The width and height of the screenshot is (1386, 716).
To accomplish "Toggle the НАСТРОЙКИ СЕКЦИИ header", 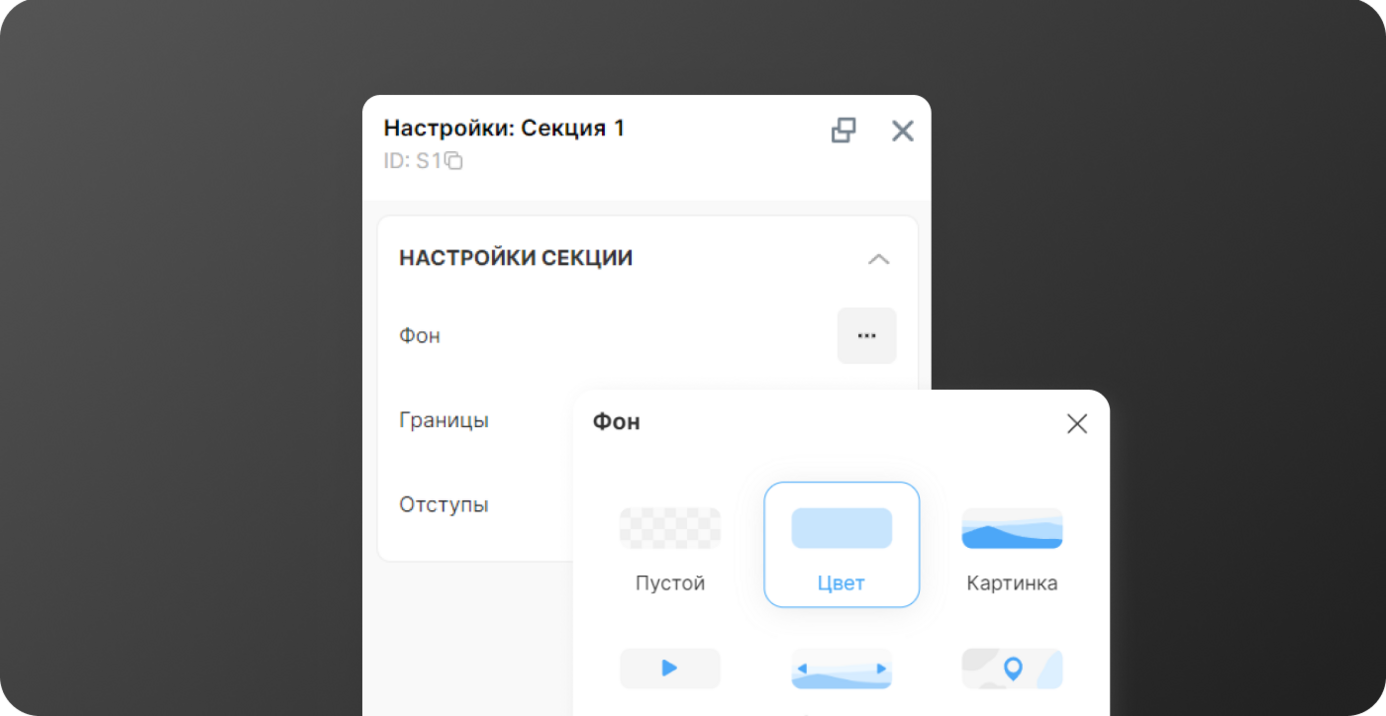I will coord(516,258).
